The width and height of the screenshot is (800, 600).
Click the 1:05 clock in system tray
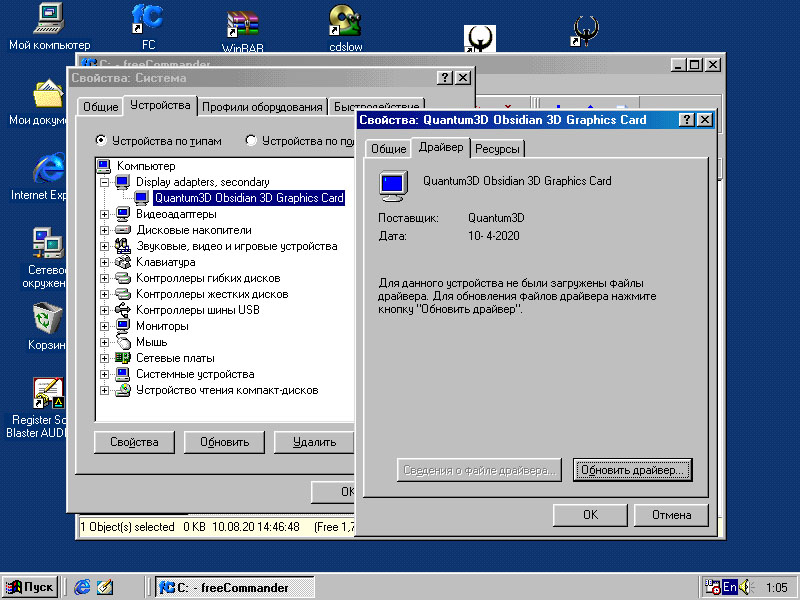777,587
